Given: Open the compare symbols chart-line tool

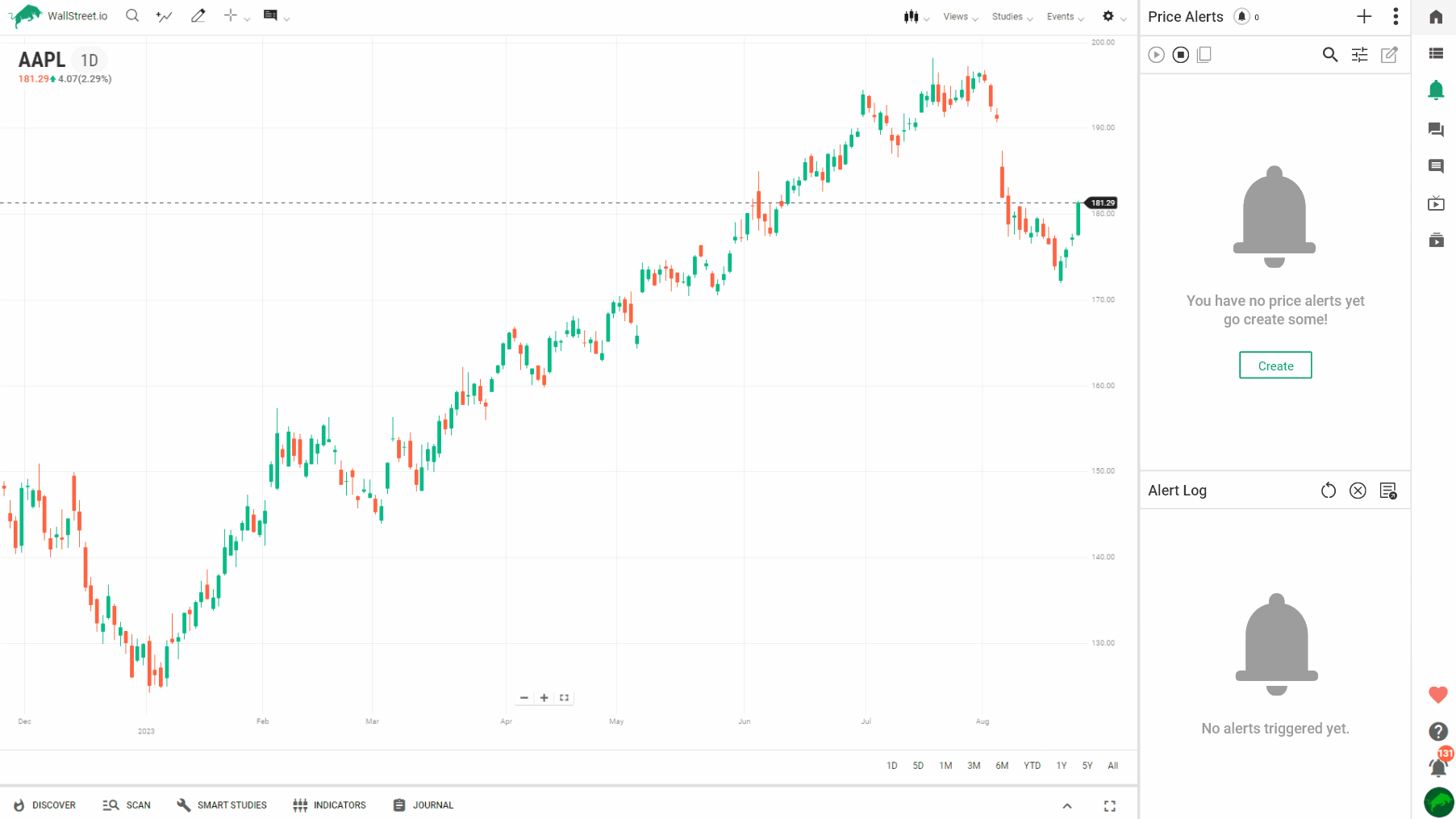Looking at the screenshot, I should coord(165,16).
